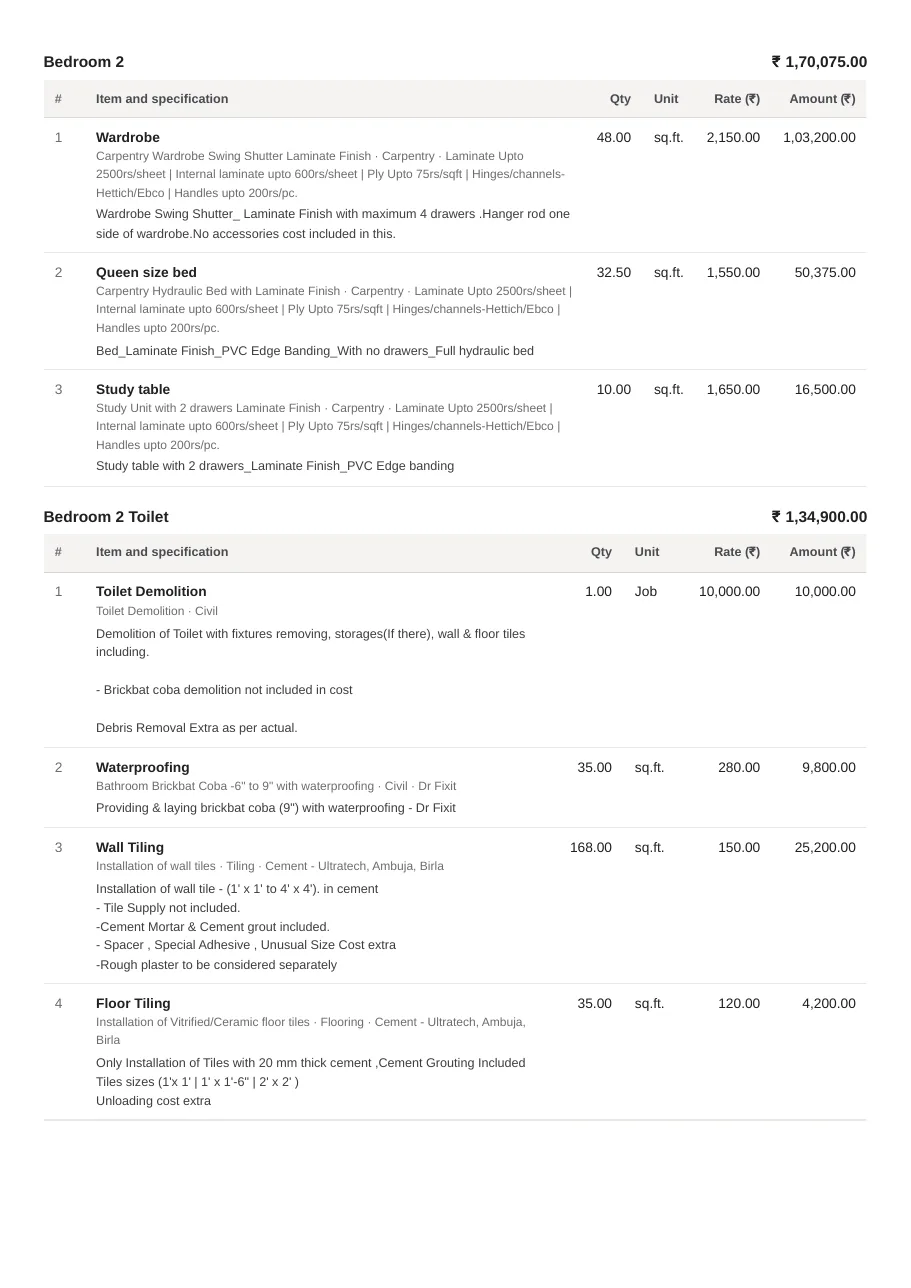Click the Amount (₹) header in Bedroom 2 table
The width and height of the screenshot is (911, 1288).
[822, 99]
